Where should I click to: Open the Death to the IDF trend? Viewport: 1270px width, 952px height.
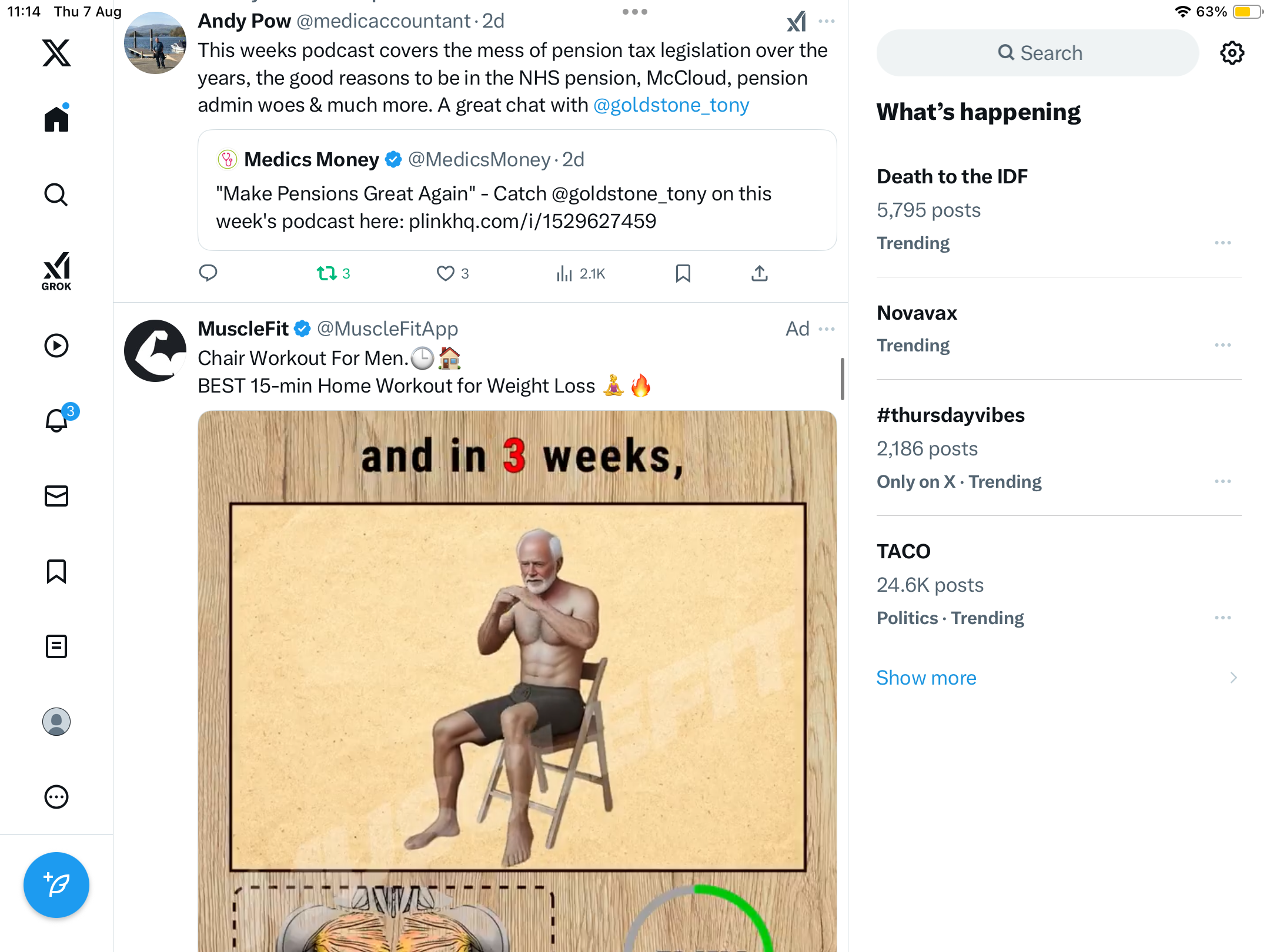point(952,176)
